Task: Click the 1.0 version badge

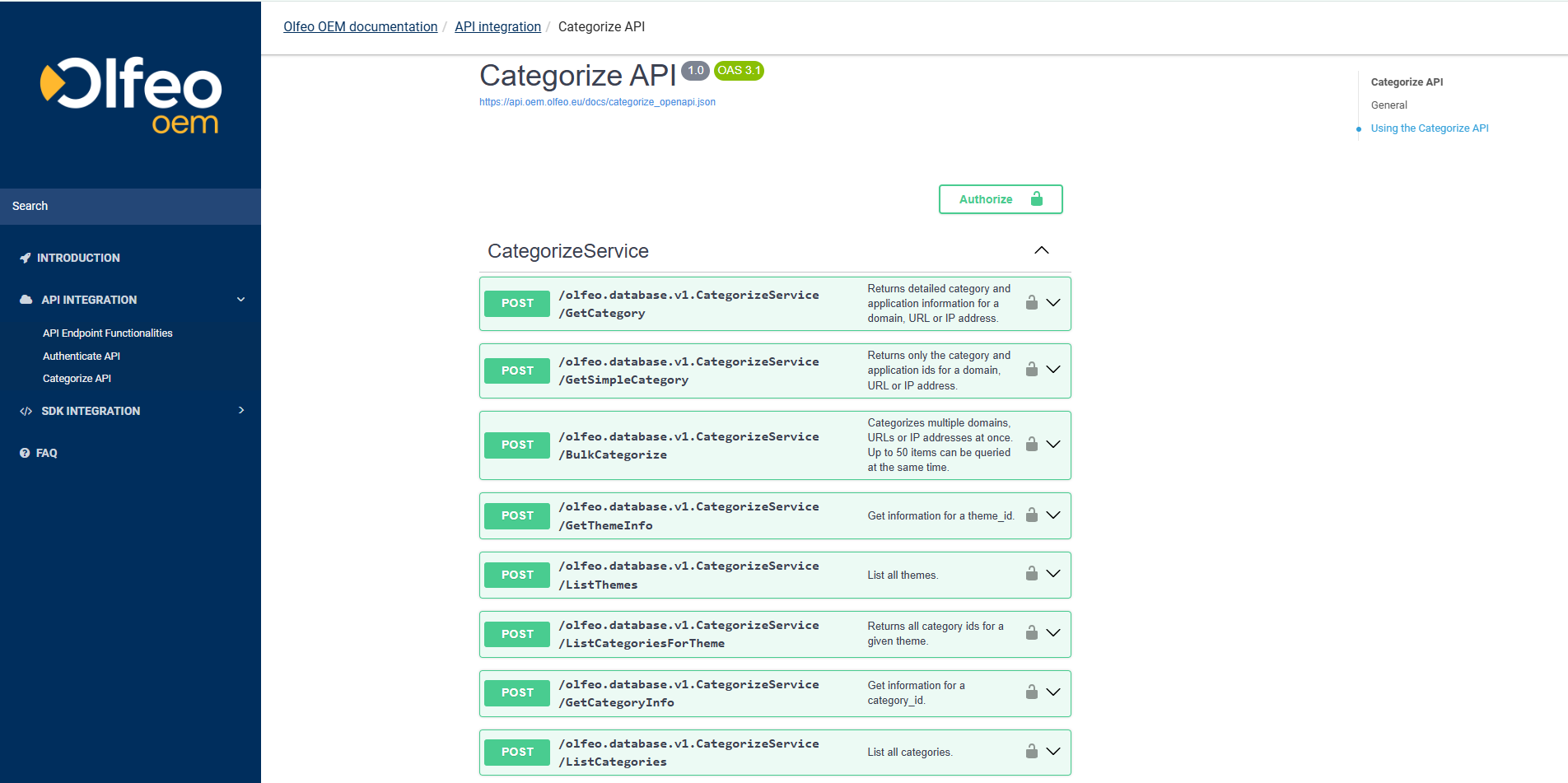Action: [x=696, y=71]
